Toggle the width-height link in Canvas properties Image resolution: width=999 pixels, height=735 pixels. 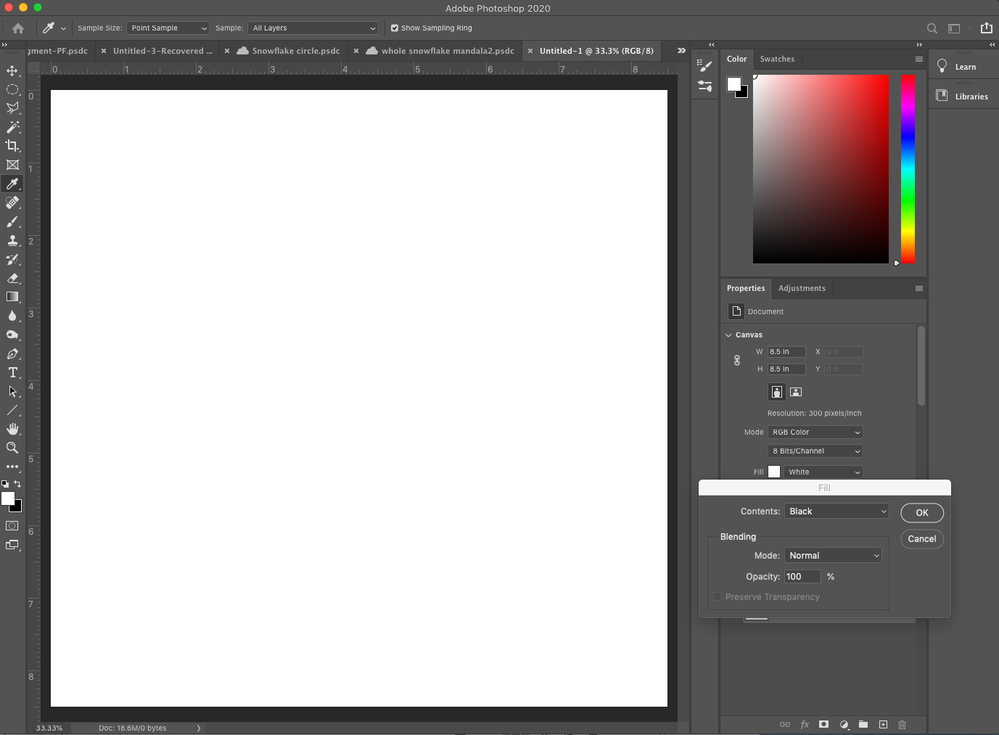pos(736,360)
